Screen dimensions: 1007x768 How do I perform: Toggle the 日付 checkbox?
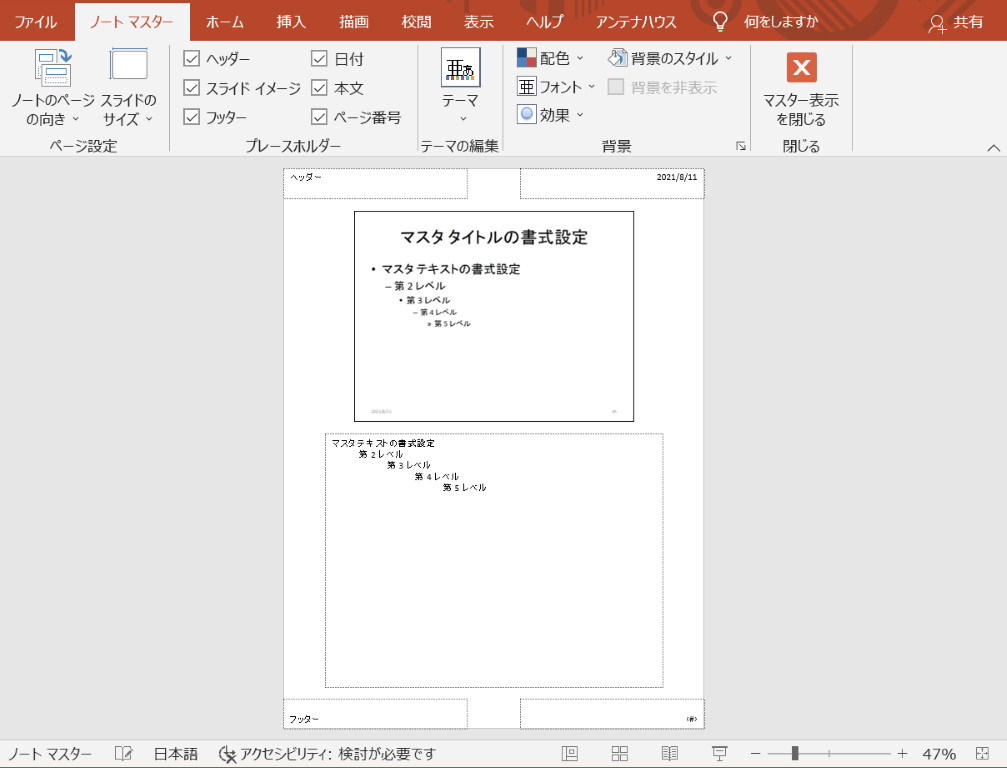click(x=319, y=59)
